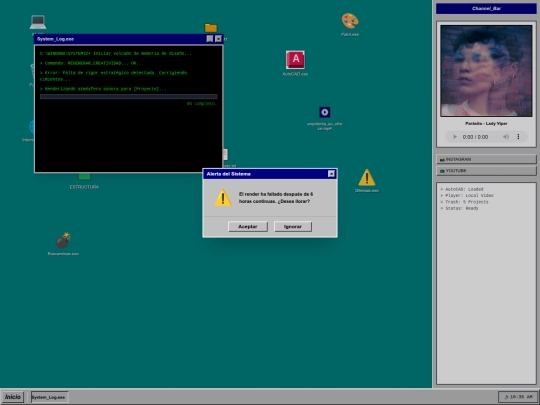Click the 'Player: Local Video' status line

[x=467, y=196]
